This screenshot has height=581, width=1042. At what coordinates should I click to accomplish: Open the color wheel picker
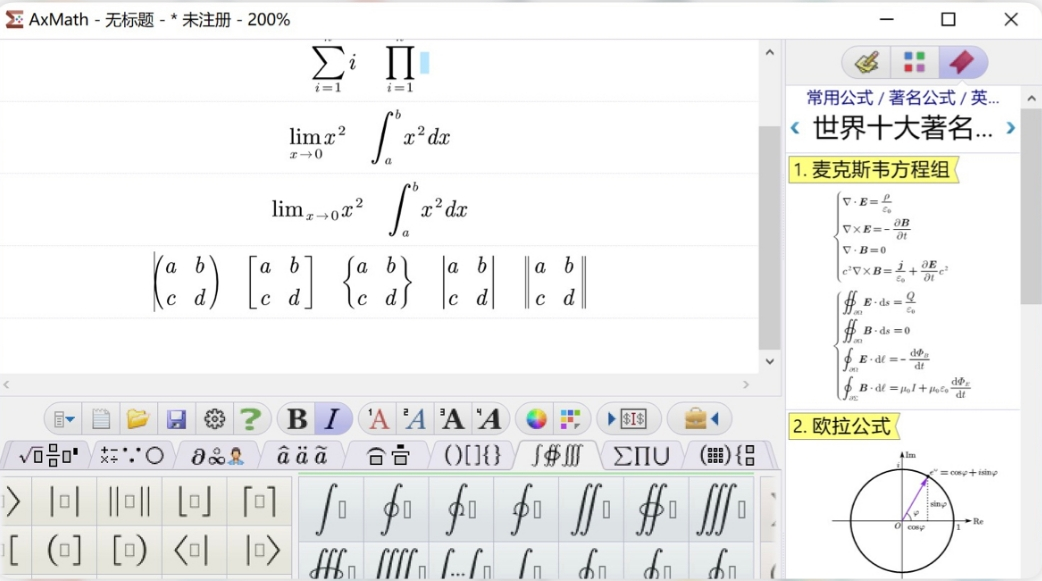[537, 419]
